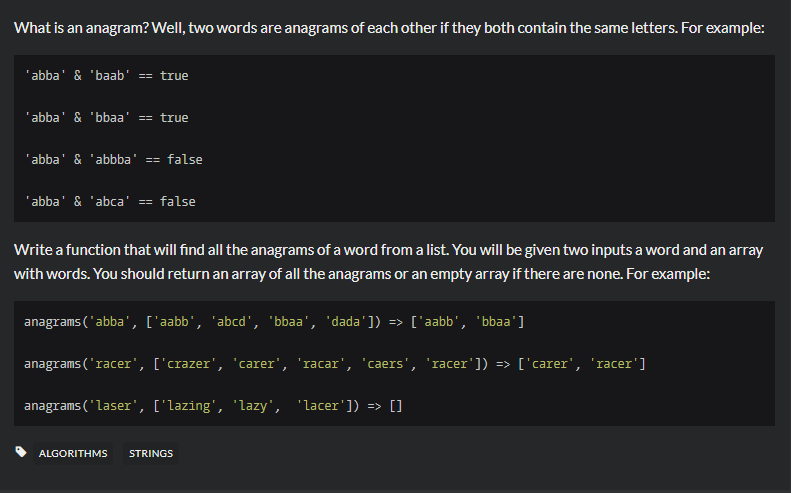Click the 'abba' & 'baab' == true line
The height and width of the screenshot is (493, 791).
[x=106, y=76]
